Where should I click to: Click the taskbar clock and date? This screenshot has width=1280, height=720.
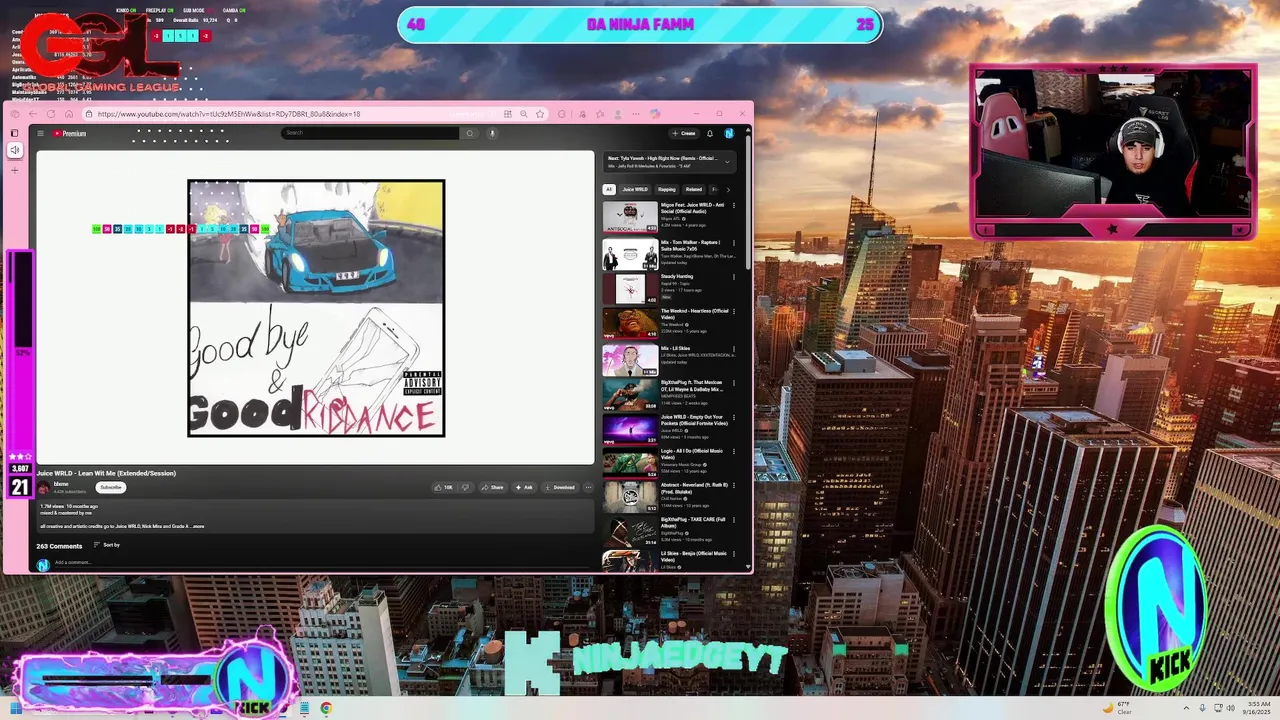1257,708
